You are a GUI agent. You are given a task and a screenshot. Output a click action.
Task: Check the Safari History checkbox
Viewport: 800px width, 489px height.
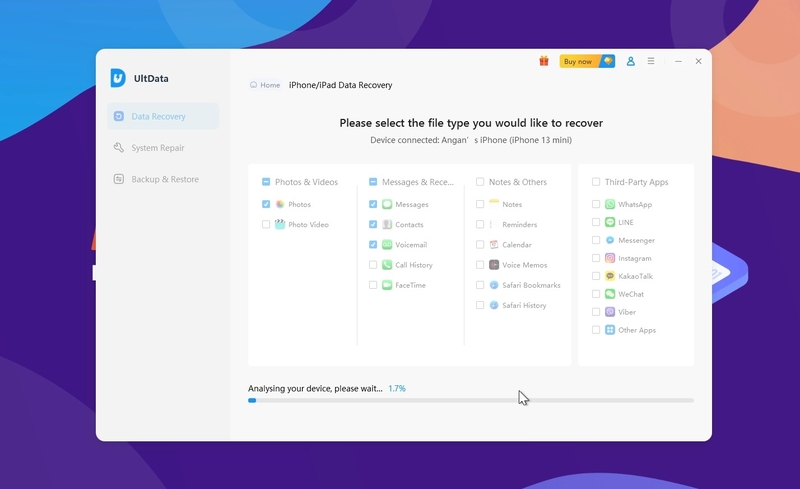tap(480, 305)
